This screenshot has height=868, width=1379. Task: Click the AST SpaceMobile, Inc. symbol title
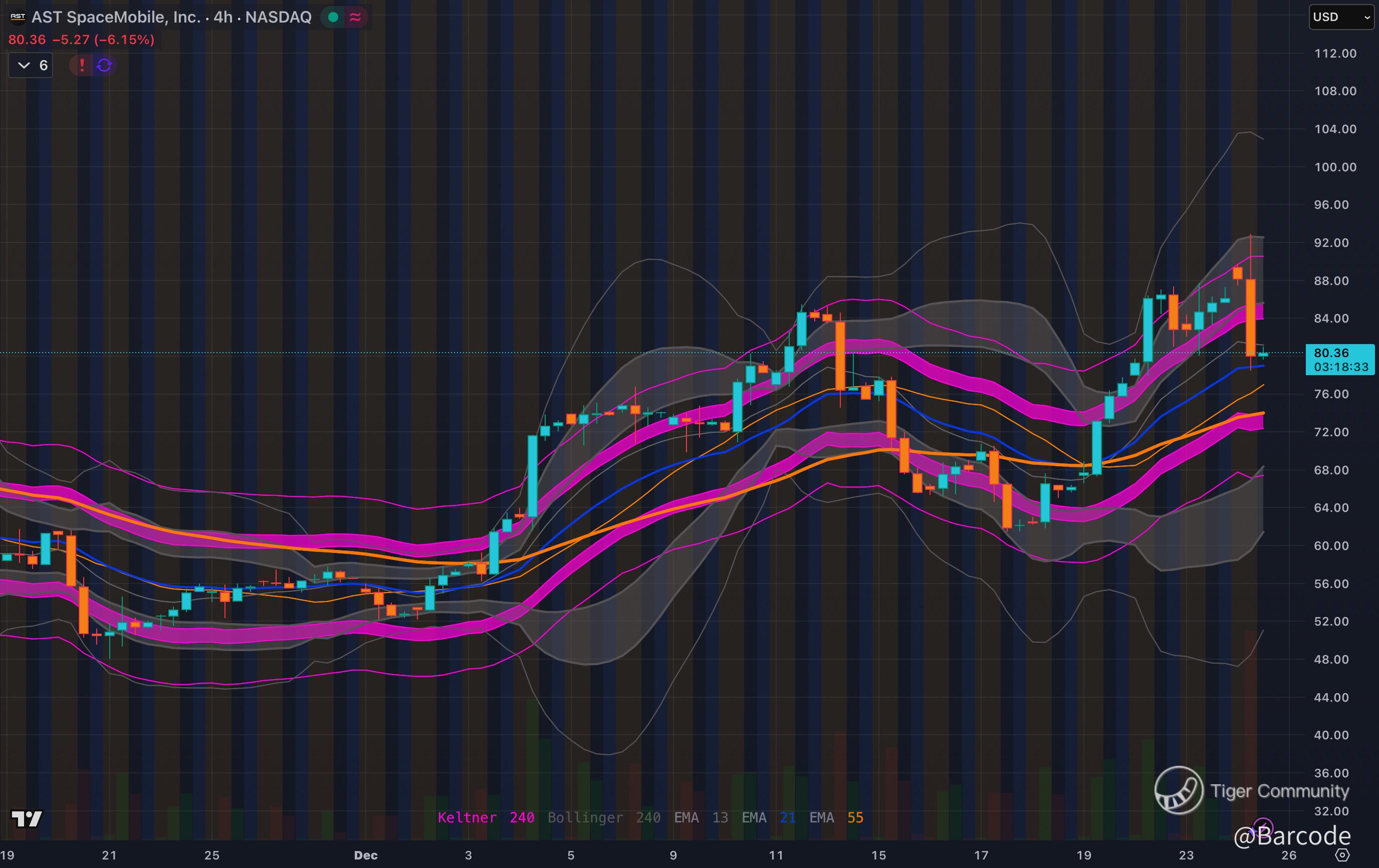click(116, 17)
